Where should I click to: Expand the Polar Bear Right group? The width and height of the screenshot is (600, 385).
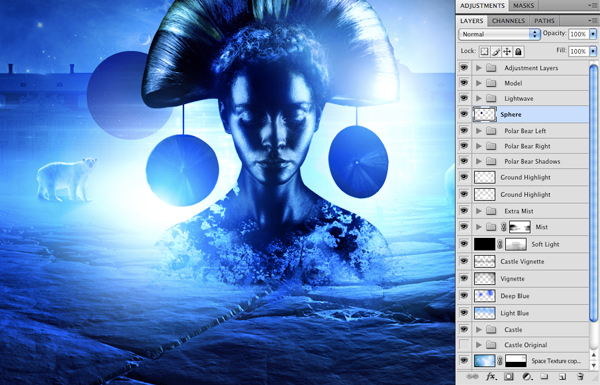point(479,146)
